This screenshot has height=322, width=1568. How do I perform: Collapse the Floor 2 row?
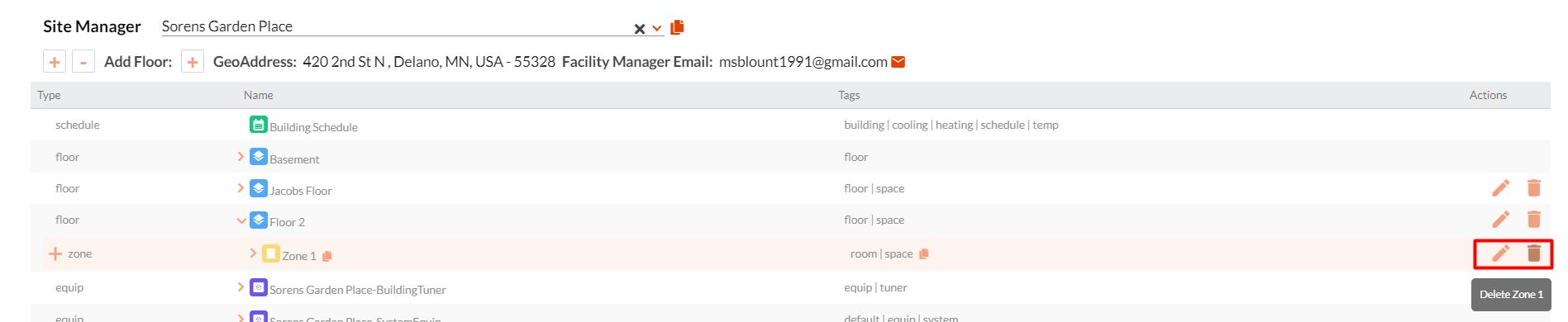point(241,220)
